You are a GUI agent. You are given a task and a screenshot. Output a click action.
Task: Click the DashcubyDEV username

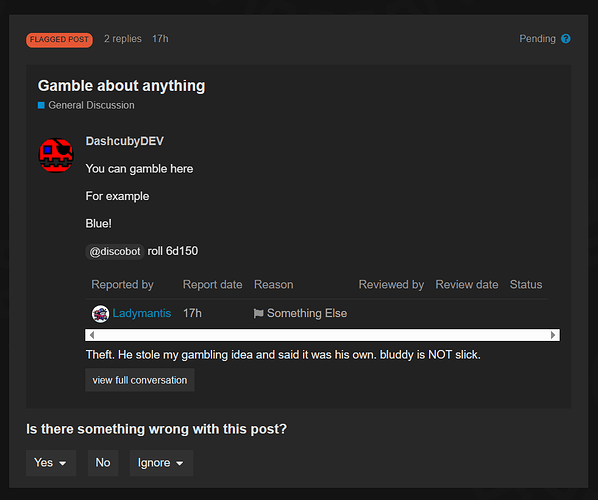pos(125,141)
